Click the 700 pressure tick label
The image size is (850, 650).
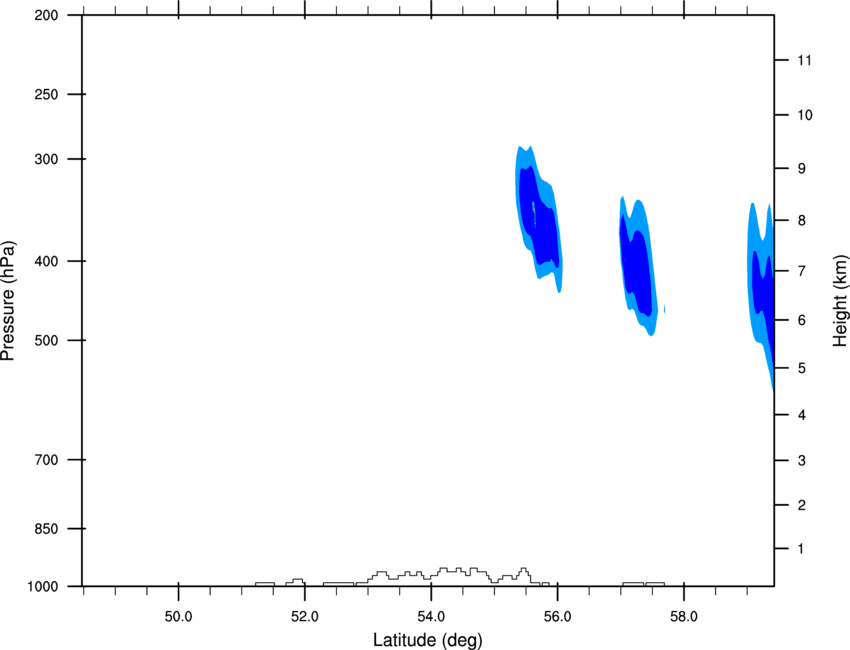pyautogui.click(x=46, y=460)
